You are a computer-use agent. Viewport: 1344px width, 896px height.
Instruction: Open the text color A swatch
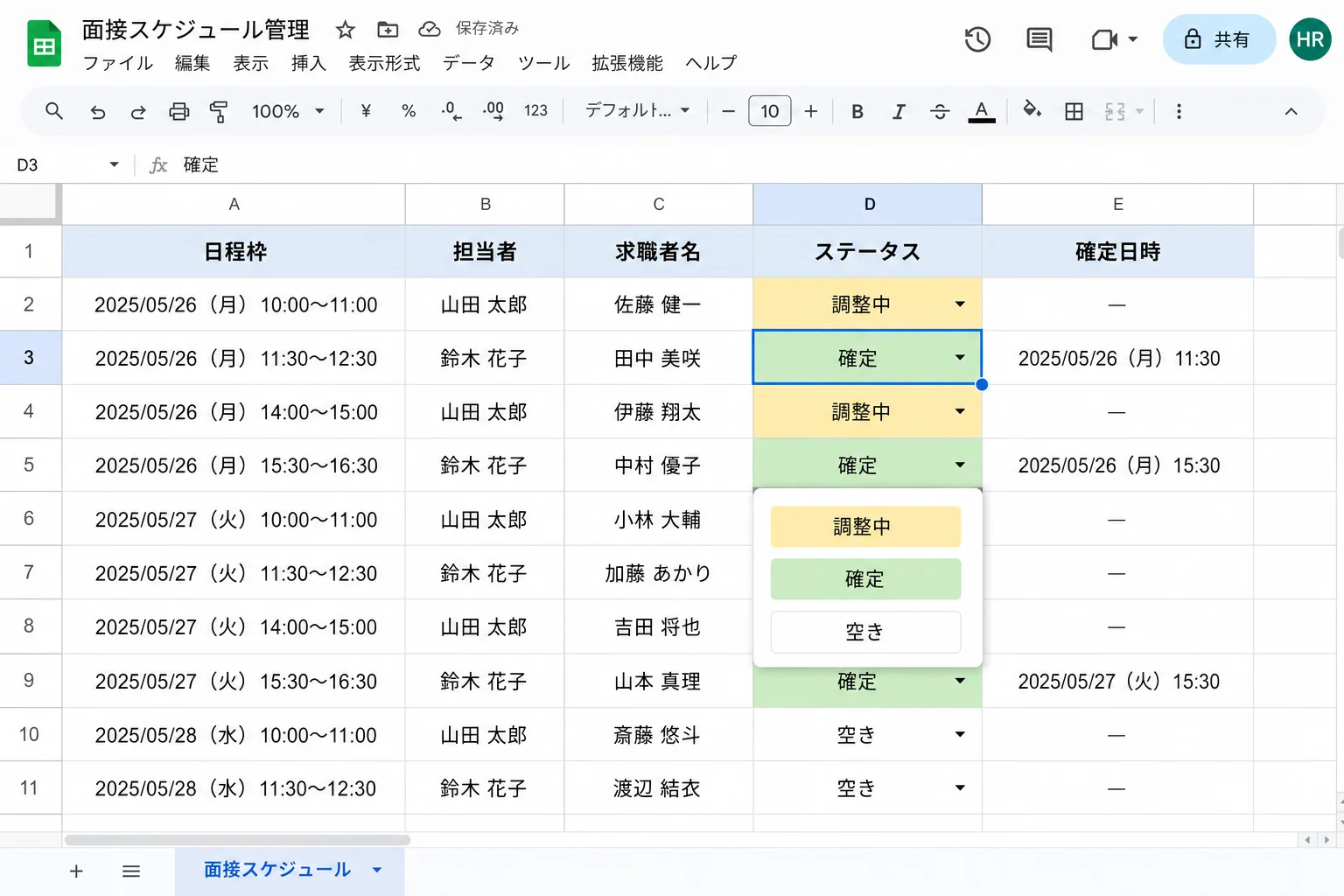[982, 111]
